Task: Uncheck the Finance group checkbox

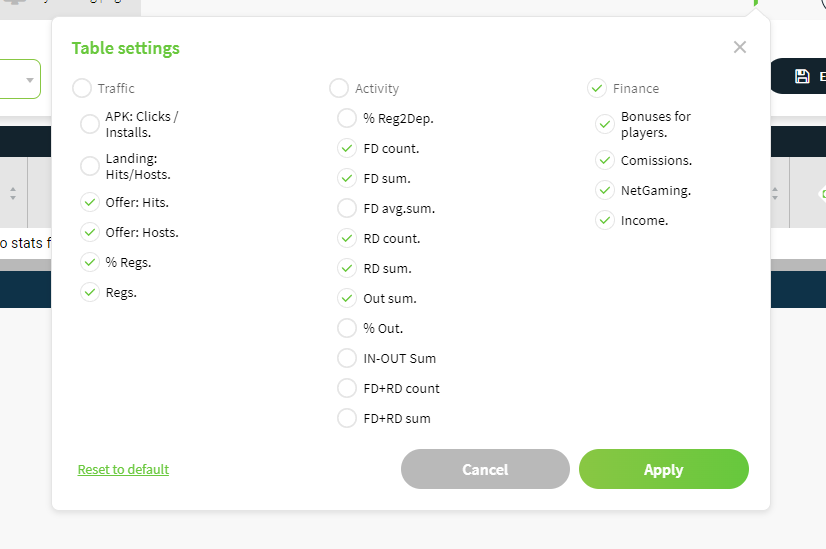Action: tap(597, 88)
